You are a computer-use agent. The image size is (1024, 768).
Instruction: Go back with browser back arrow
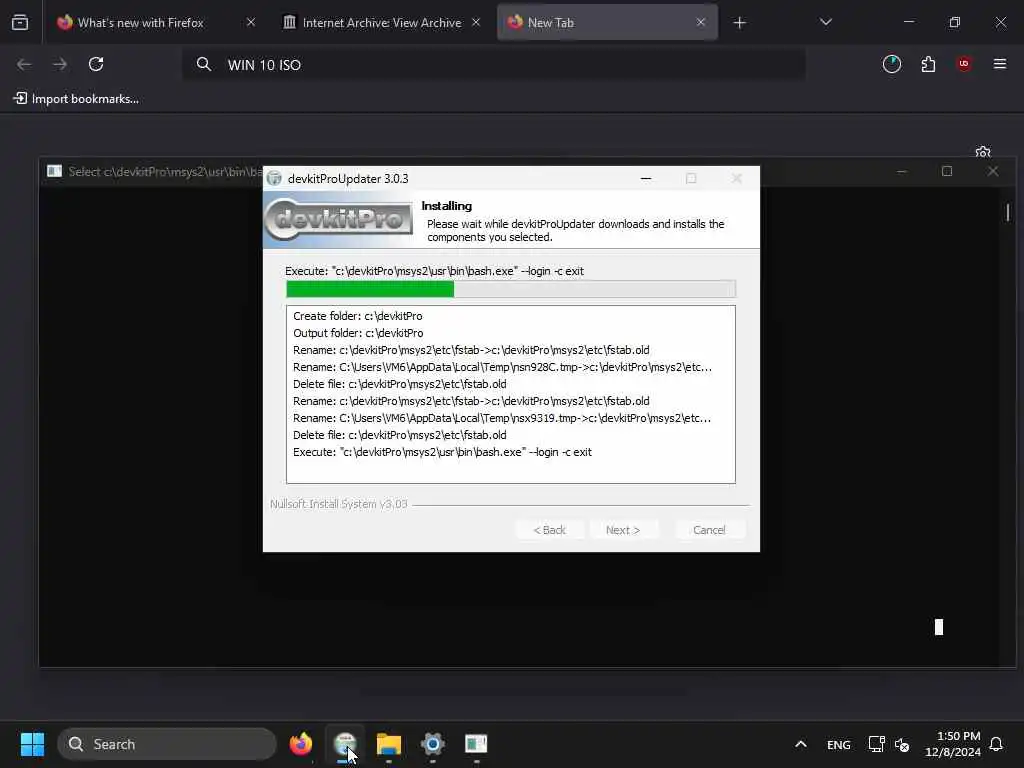click(24, 64)
